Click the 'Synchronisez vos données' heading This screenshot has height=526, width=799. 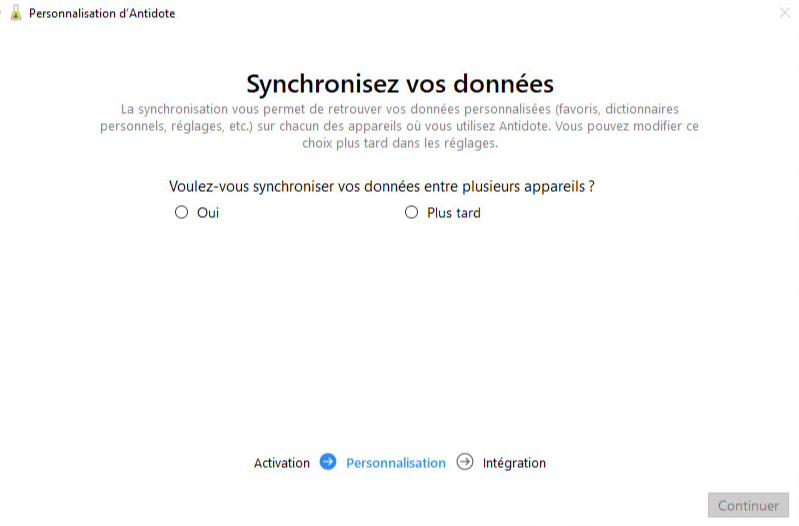pos(400,82)
